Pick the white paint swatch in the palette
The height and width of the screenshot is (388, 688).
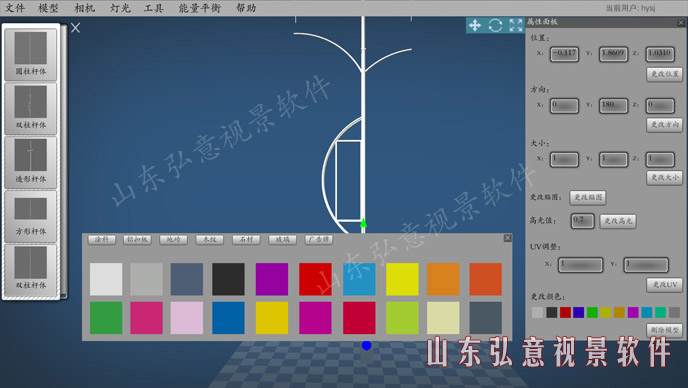[x=106, y=279]
